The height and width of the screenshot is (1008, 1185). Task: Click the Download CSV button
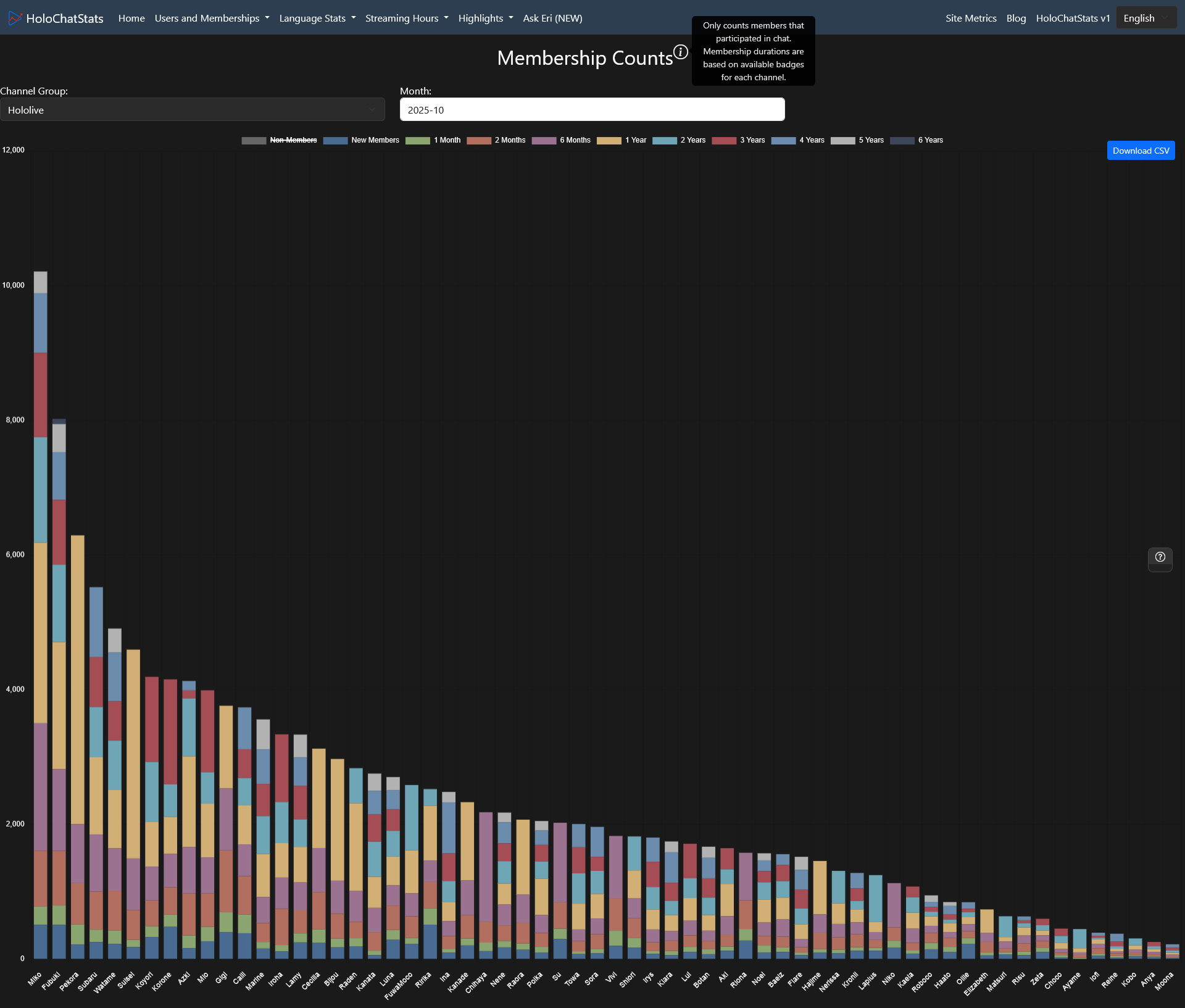click(1140, 151)
